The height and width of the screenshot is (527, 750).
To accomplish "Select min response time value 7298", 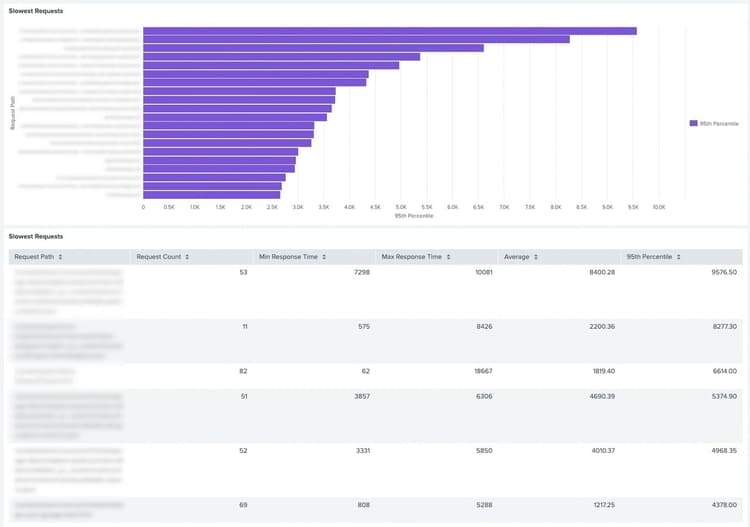I will 362,272.
